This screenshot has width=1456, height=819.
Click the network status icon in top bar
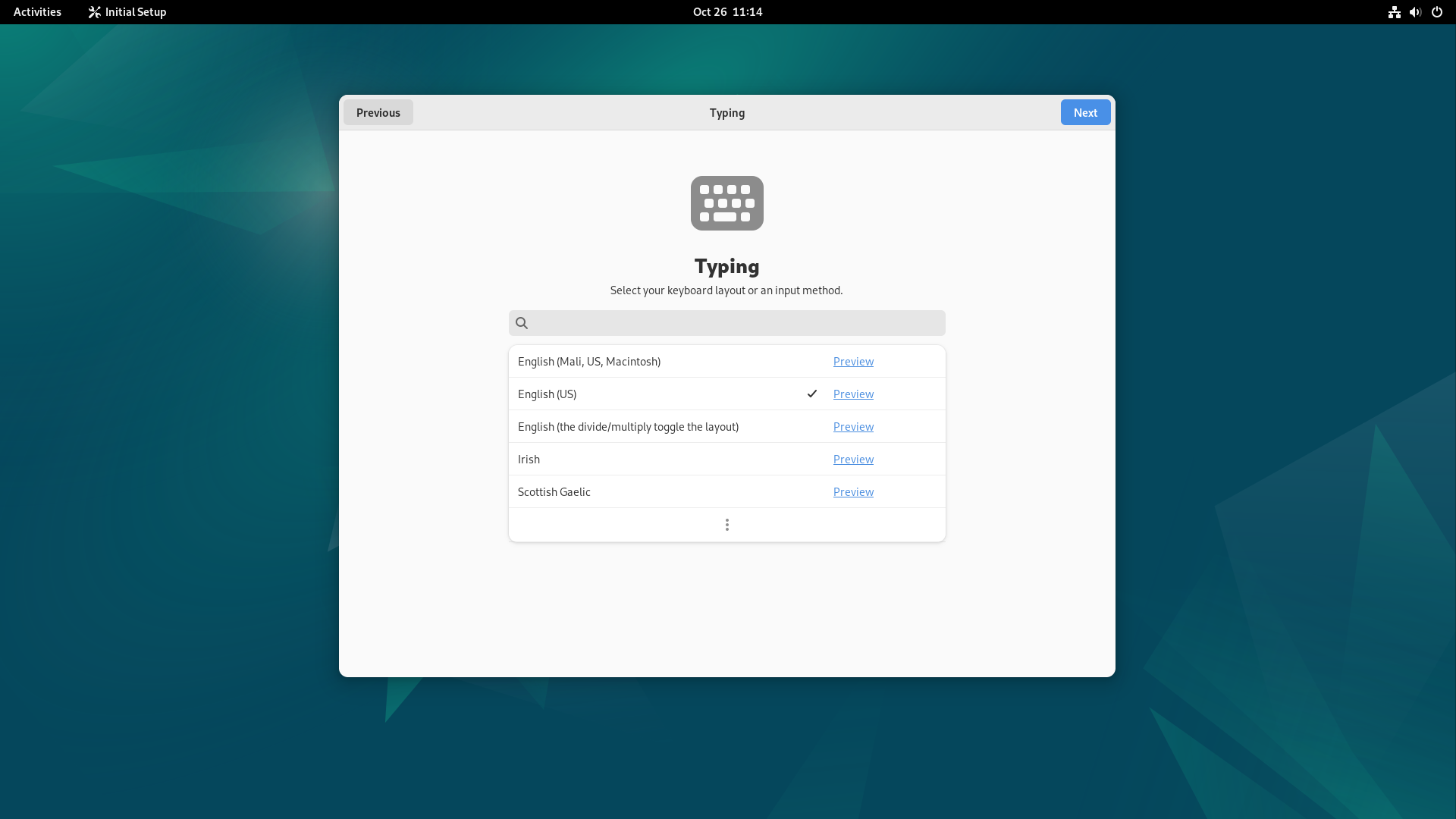1395,12
